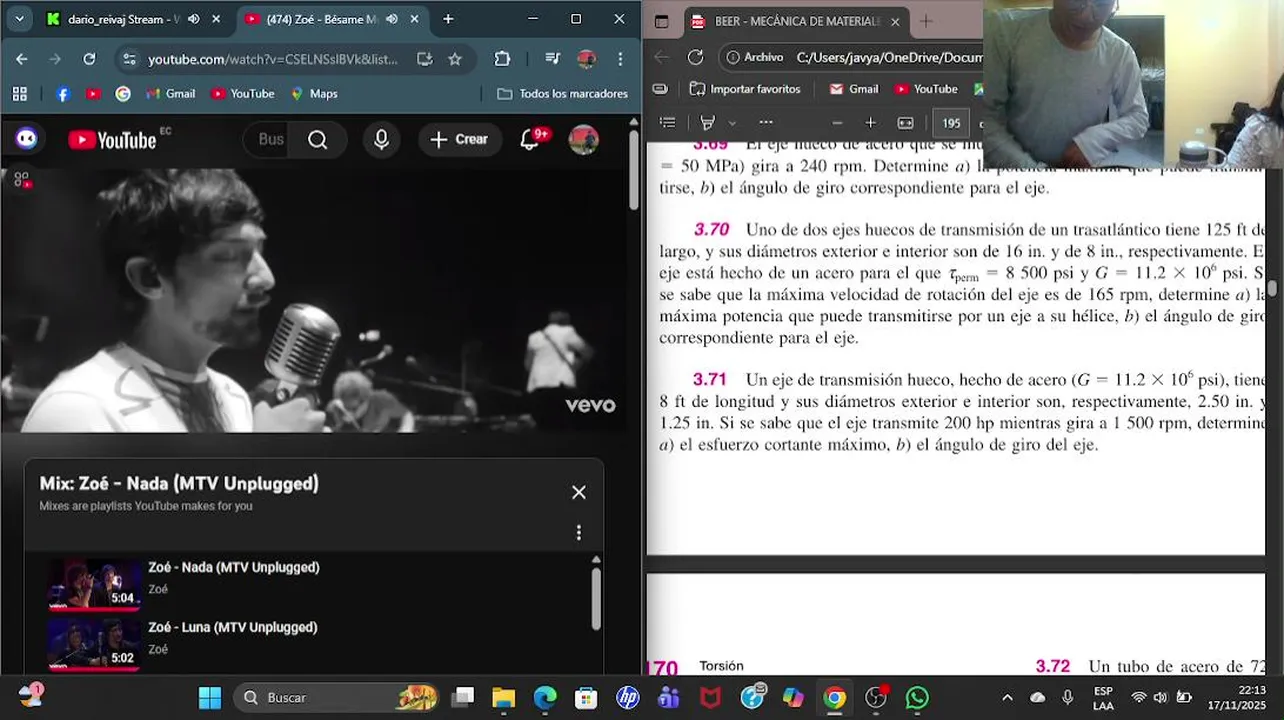
Task: Start YouTube voice search with microphone
Action: click(381, 140)
